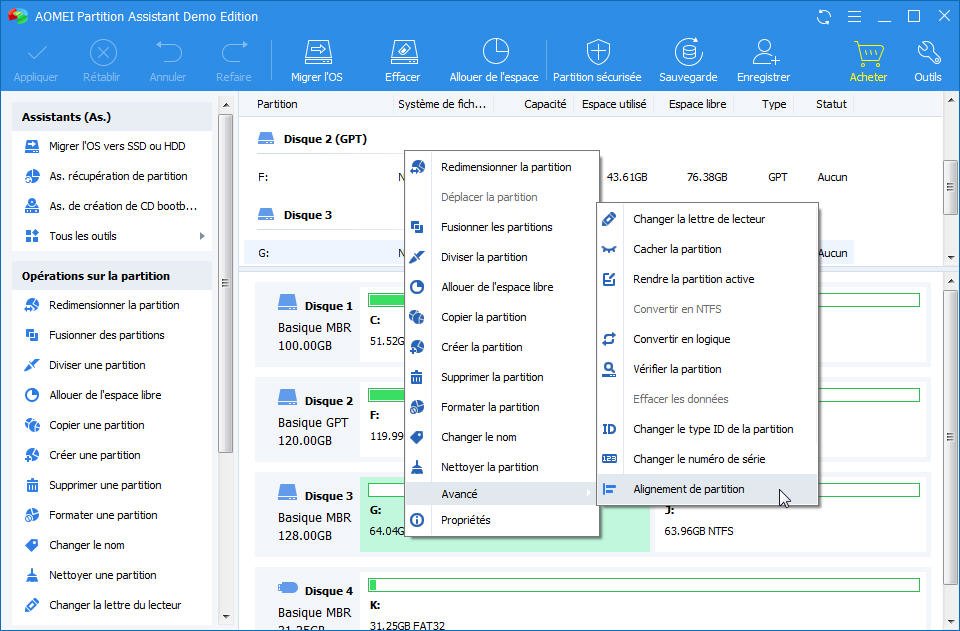960x631 pixels.
Task: Sort by the Partition column header
Action: [277, 105]
